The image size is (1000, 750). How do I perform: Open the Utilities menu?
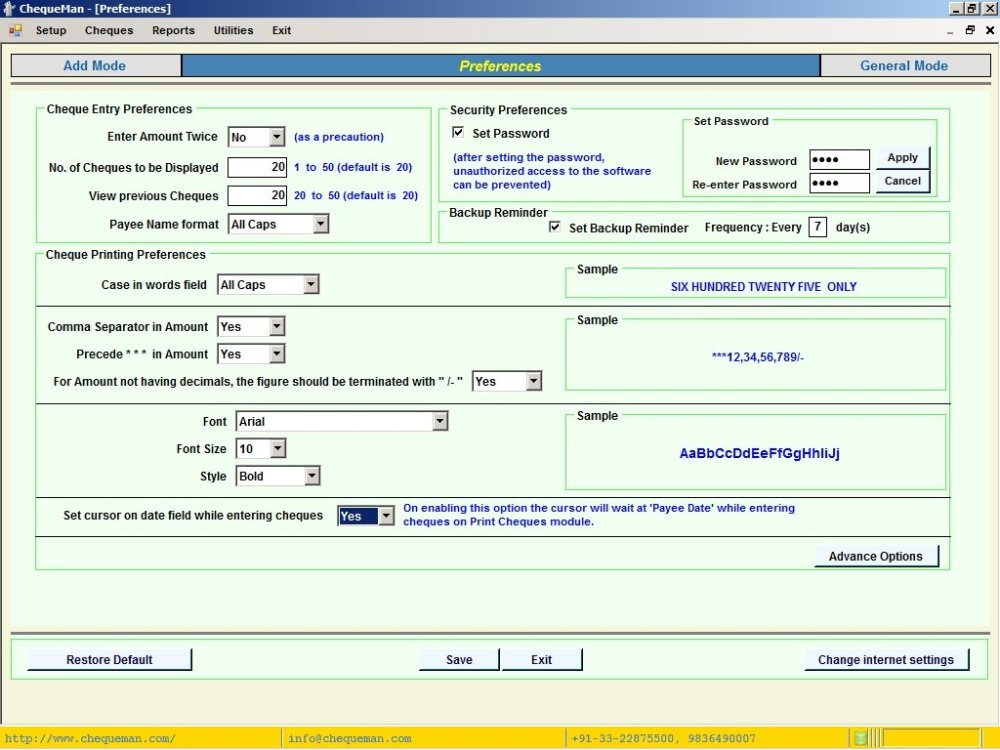pos(233,30)
